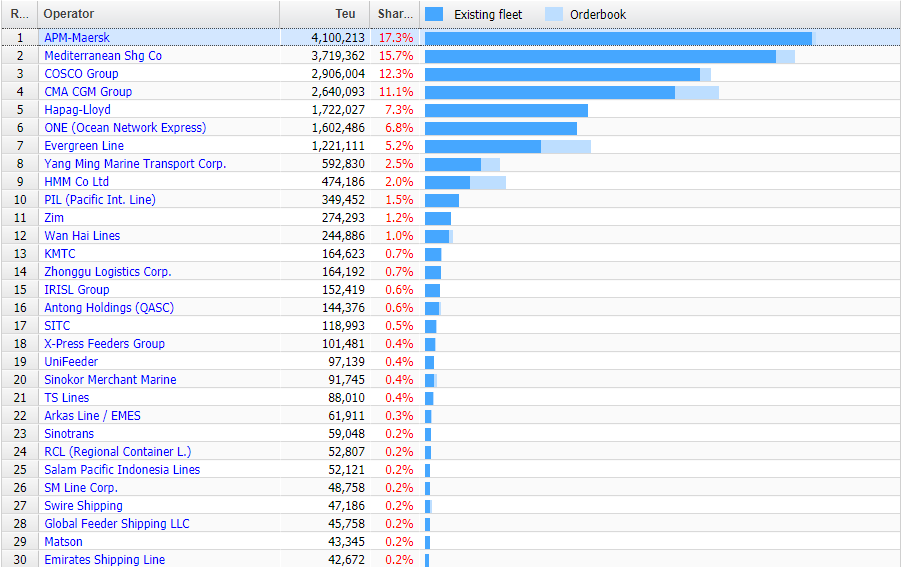Open the Evergreen Line link
The width and height of the screenshot is (901, 573).
(x=84, y=146)
